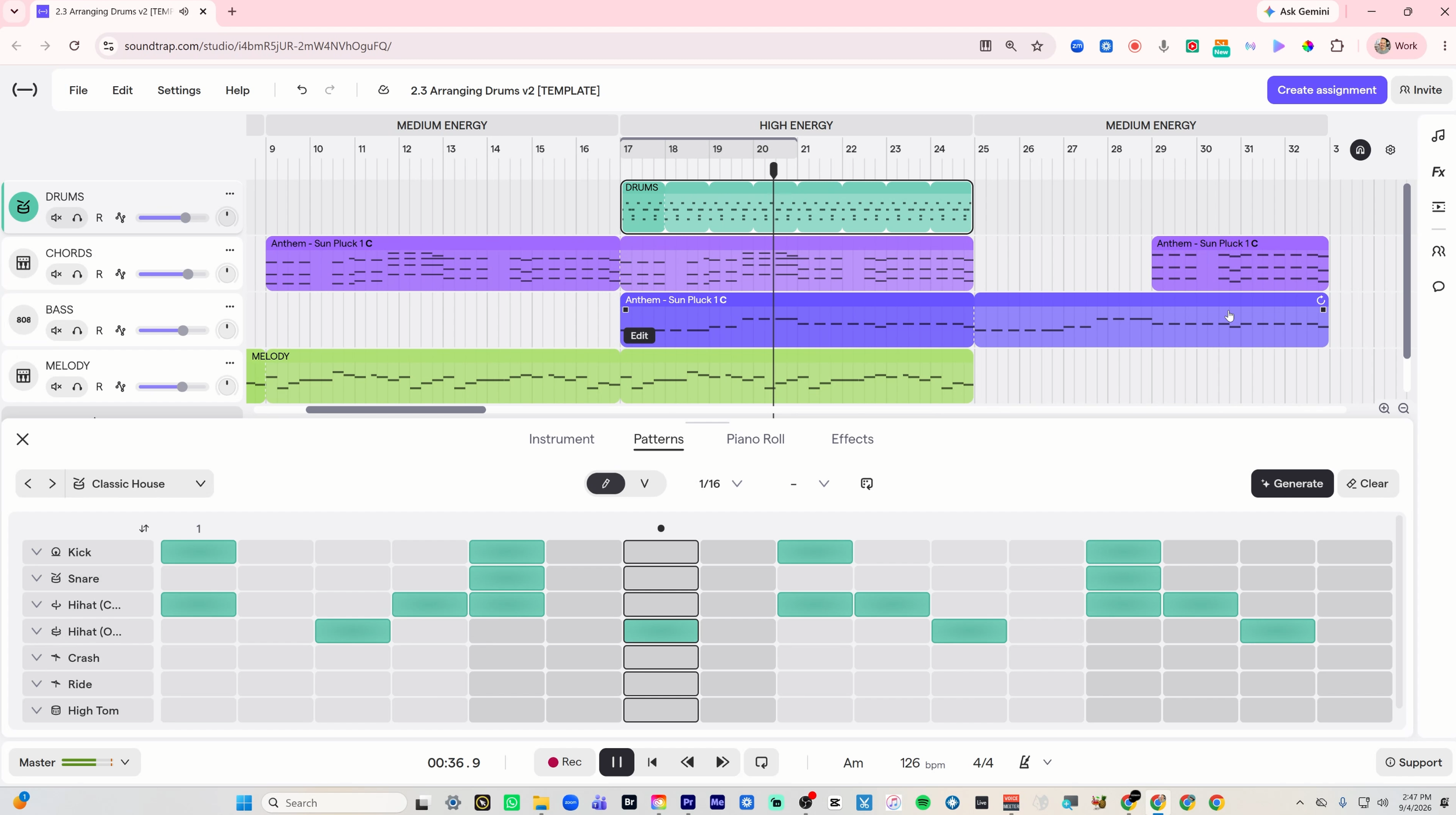Click the timeline zoom in icon

click(x=1384, y=409)
